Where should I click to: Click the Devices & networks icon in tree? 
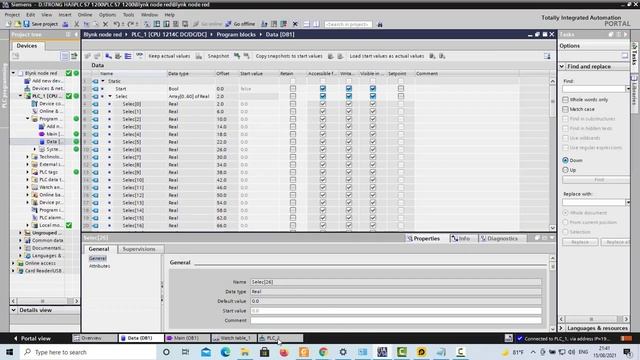(27, 88)
